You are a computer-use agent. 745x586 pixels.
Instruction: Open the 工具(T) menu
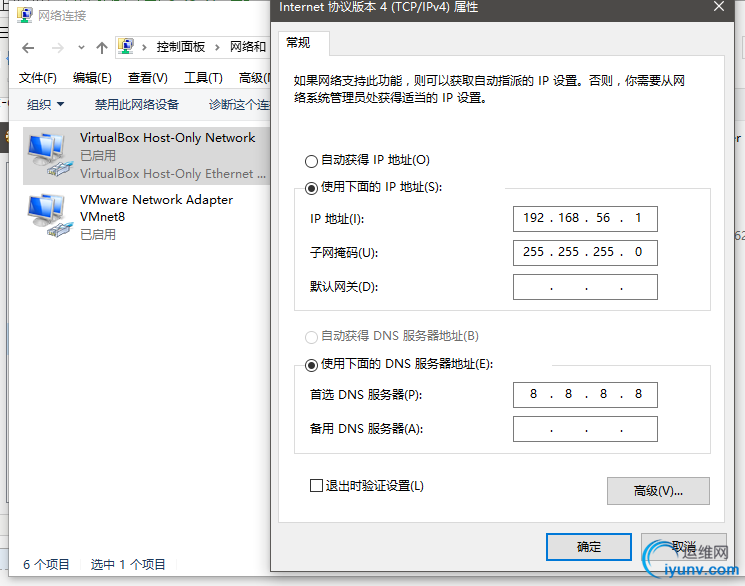pos(203,77)
